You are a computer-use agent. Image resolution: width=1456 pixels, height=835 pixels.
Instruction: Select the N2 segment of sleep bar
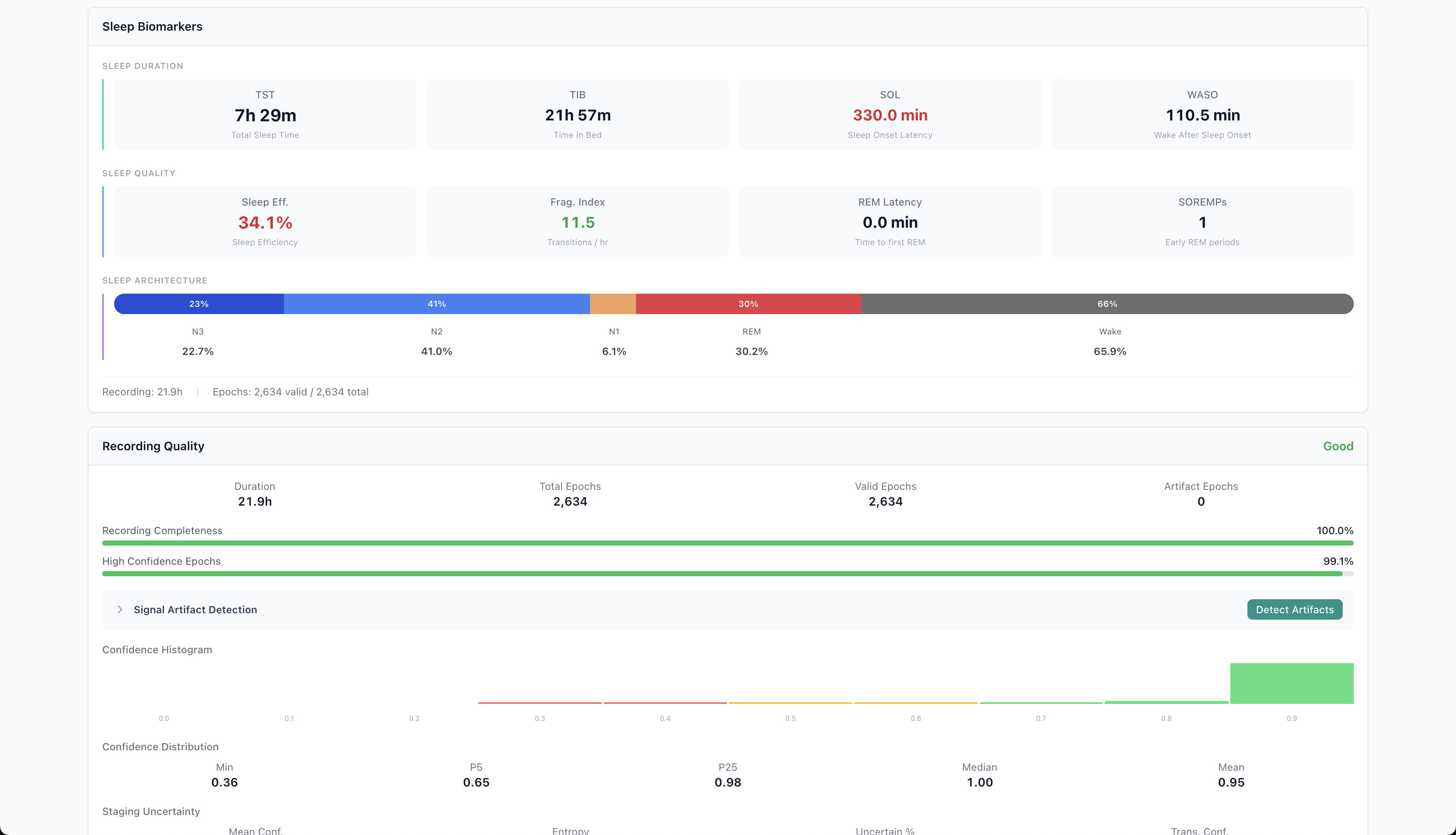pos(436,304)
